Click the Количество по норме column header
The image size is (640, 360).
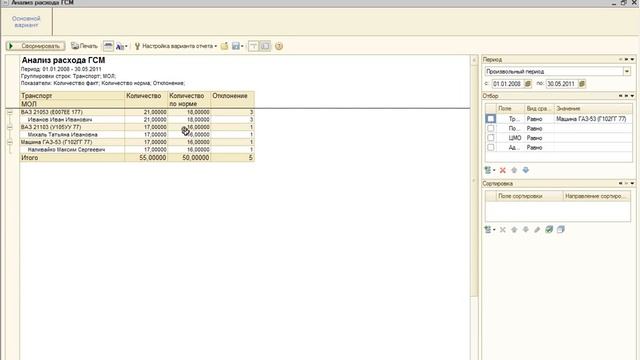189,100
